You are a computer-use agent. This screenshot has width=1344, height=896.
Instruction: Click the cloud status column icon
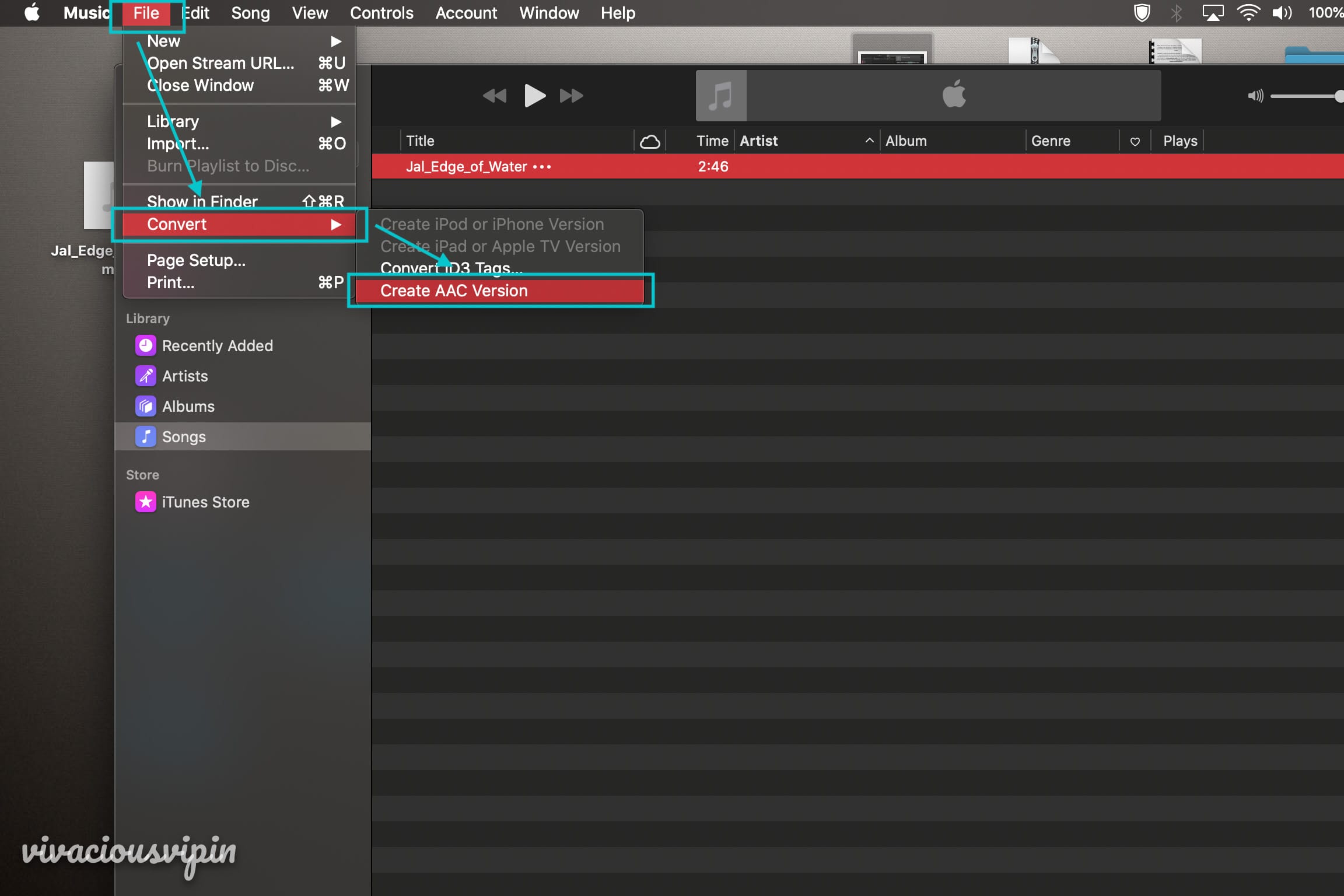(x=650, y=141)
